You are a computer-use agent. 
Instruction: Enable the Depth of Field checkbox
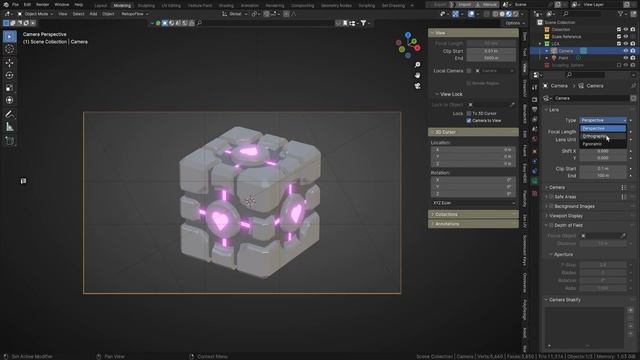coord(551,225)
